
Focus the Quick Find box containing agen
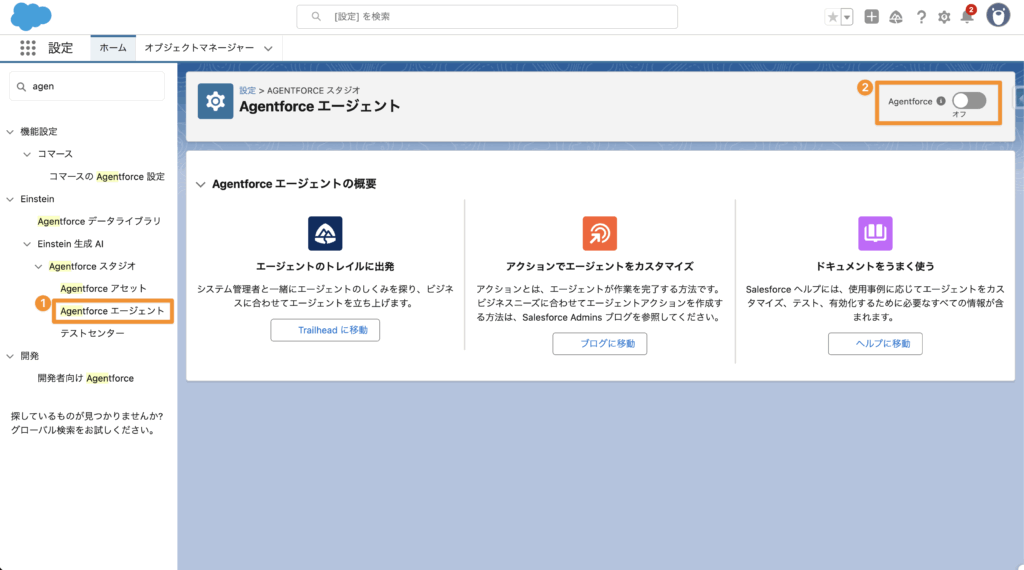[x=87, y=86]
